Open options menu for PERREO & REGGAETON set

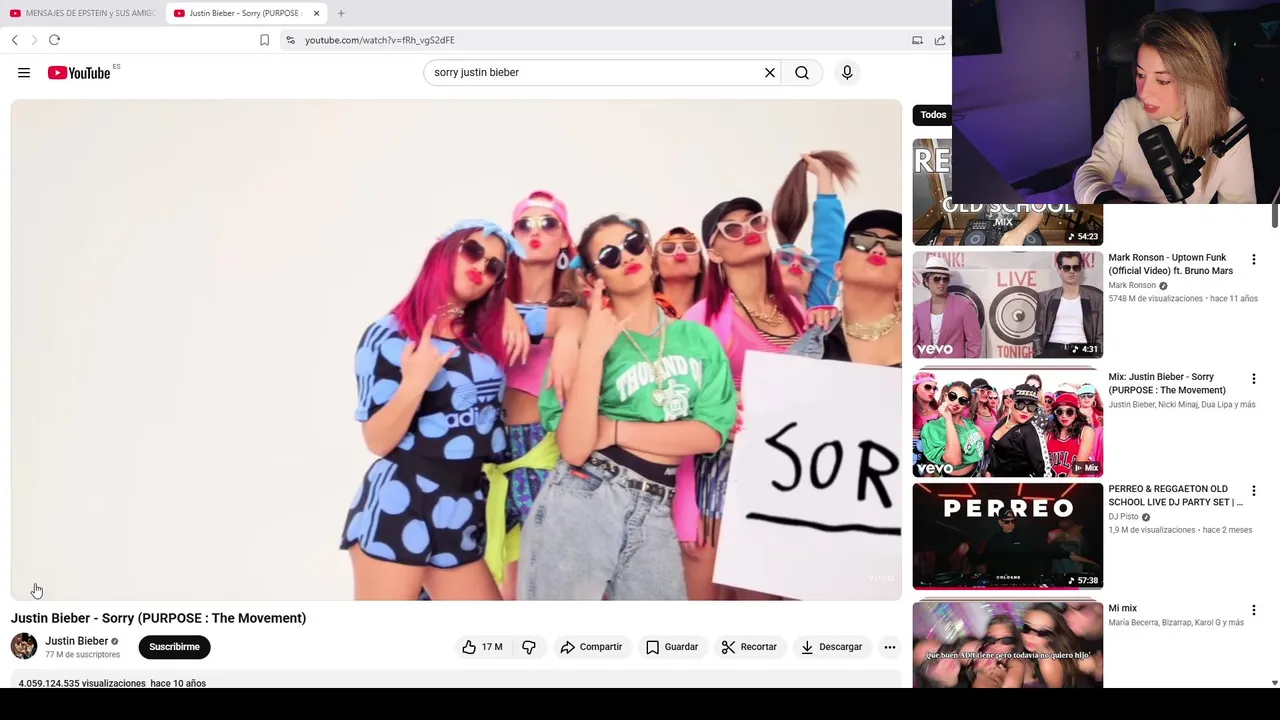point(1253,491)
